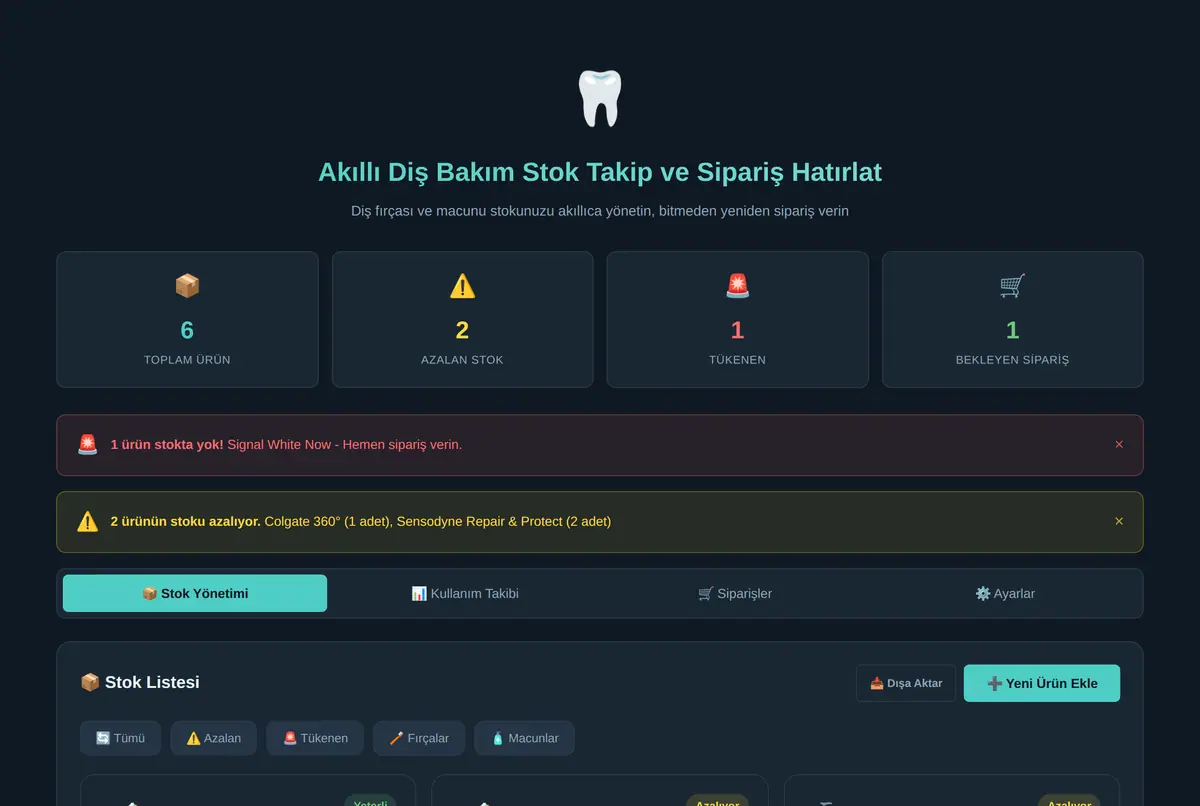Click the shopping cart icon in Bekleyen Sipariş card
The height and width of the screenshot is (806, 1200).
pyautogui.click(x=1012, y=286)
